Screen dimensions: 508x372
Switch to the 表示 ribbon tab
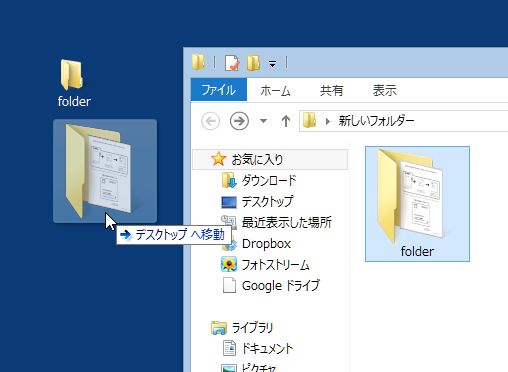click(385, 90)
